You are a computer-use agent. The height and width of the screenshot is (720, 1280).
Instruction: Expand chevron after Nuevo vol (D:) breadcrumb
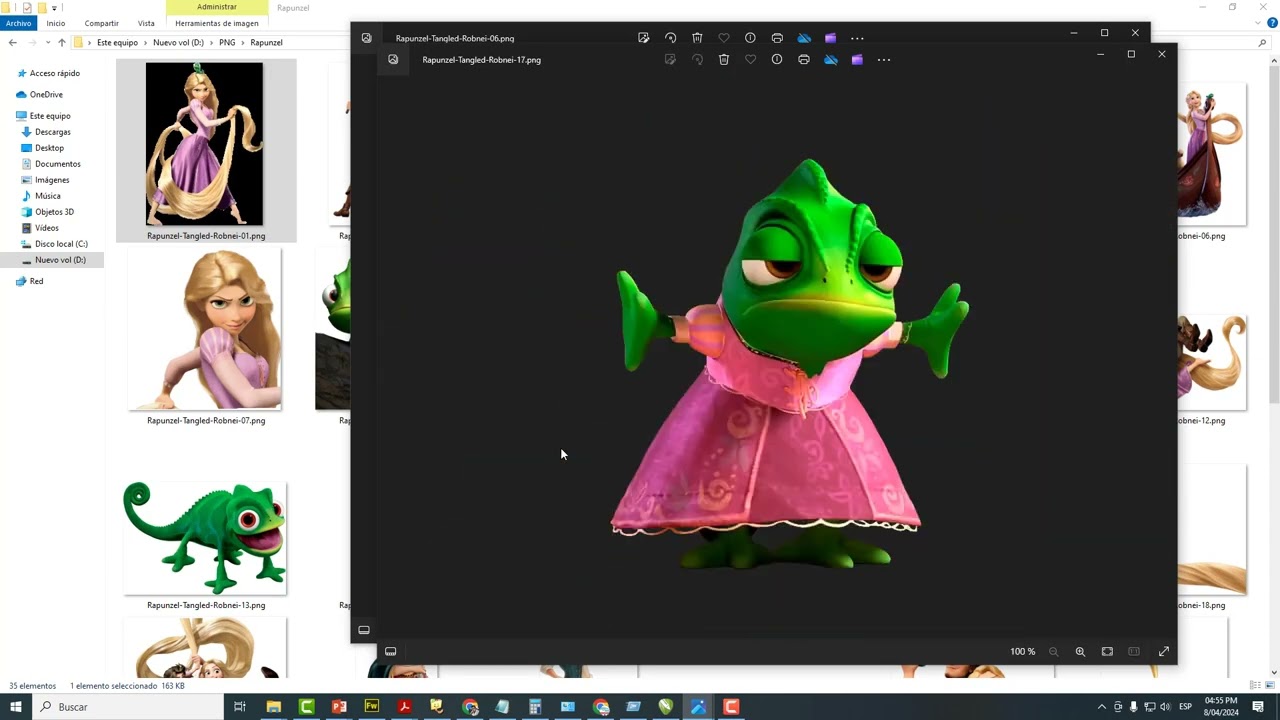(211, 43)
